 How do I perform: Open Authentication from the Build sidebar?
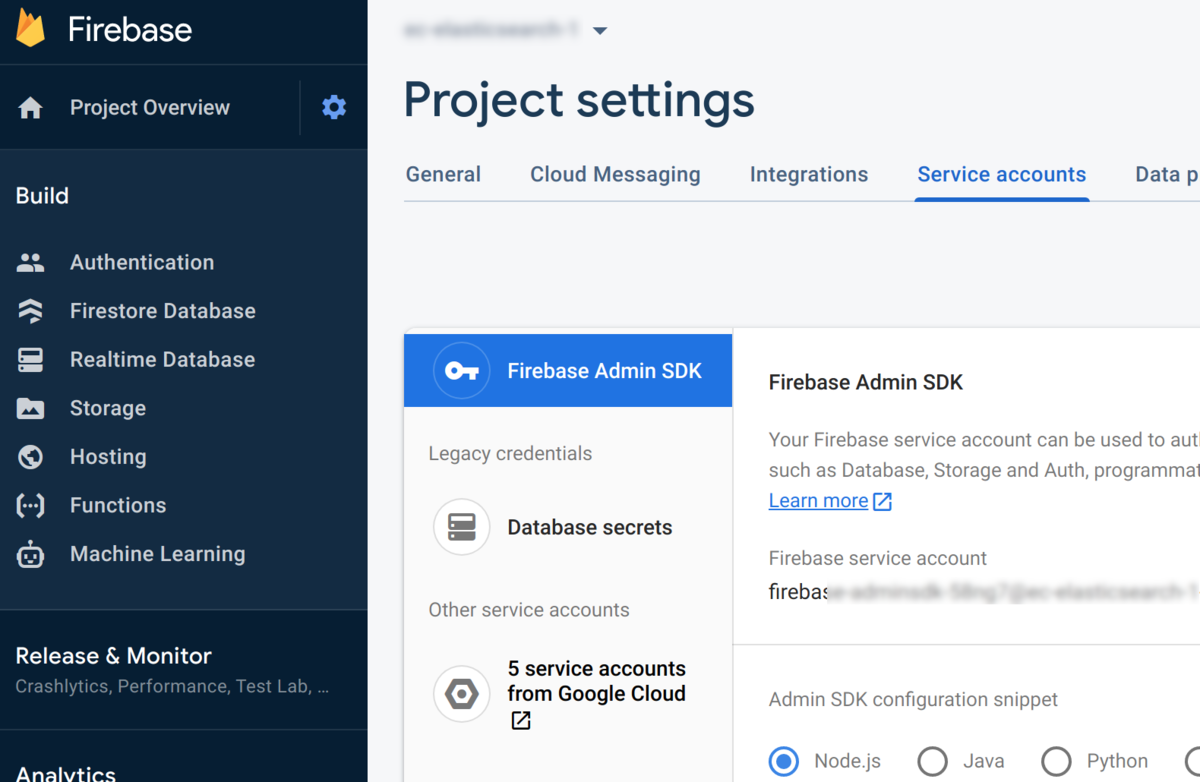pyautogui.click(x=141, y=262)
